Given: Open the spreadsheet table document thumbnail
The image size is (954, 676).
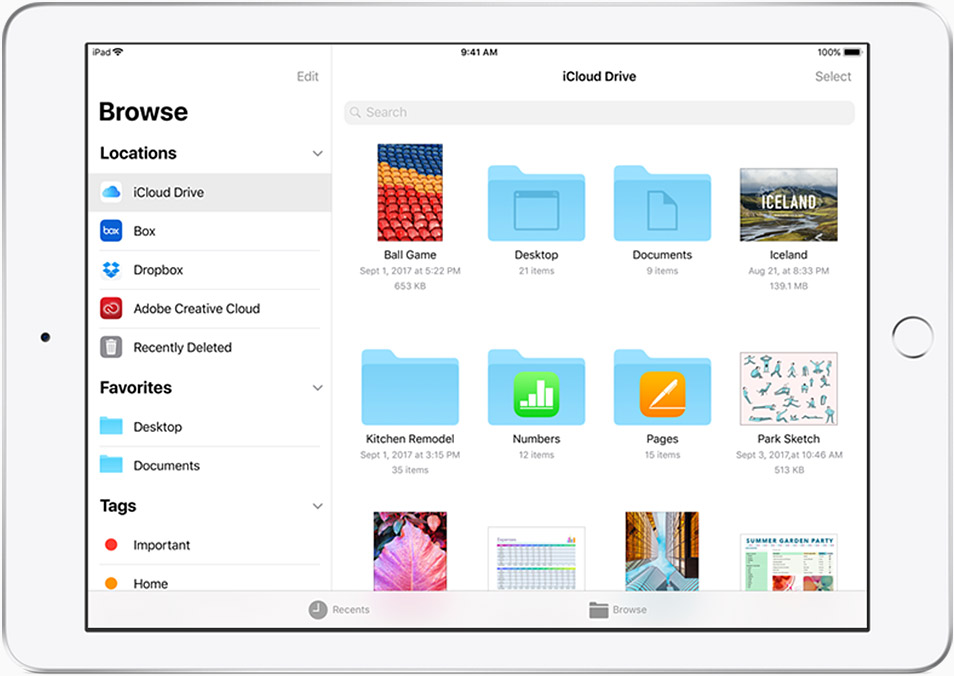Looking at the screenshot, I should (537, 559).
